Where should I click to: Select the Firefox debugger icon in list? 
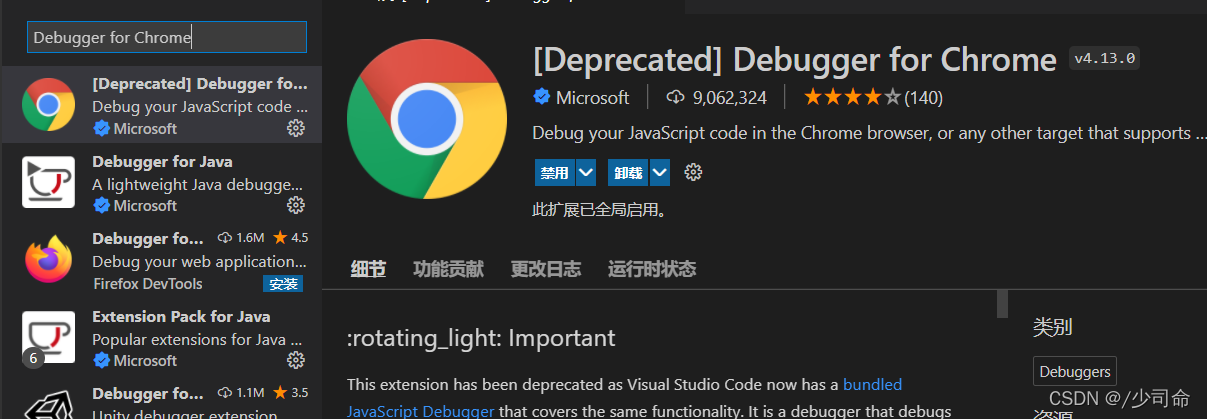pos(48,260)
